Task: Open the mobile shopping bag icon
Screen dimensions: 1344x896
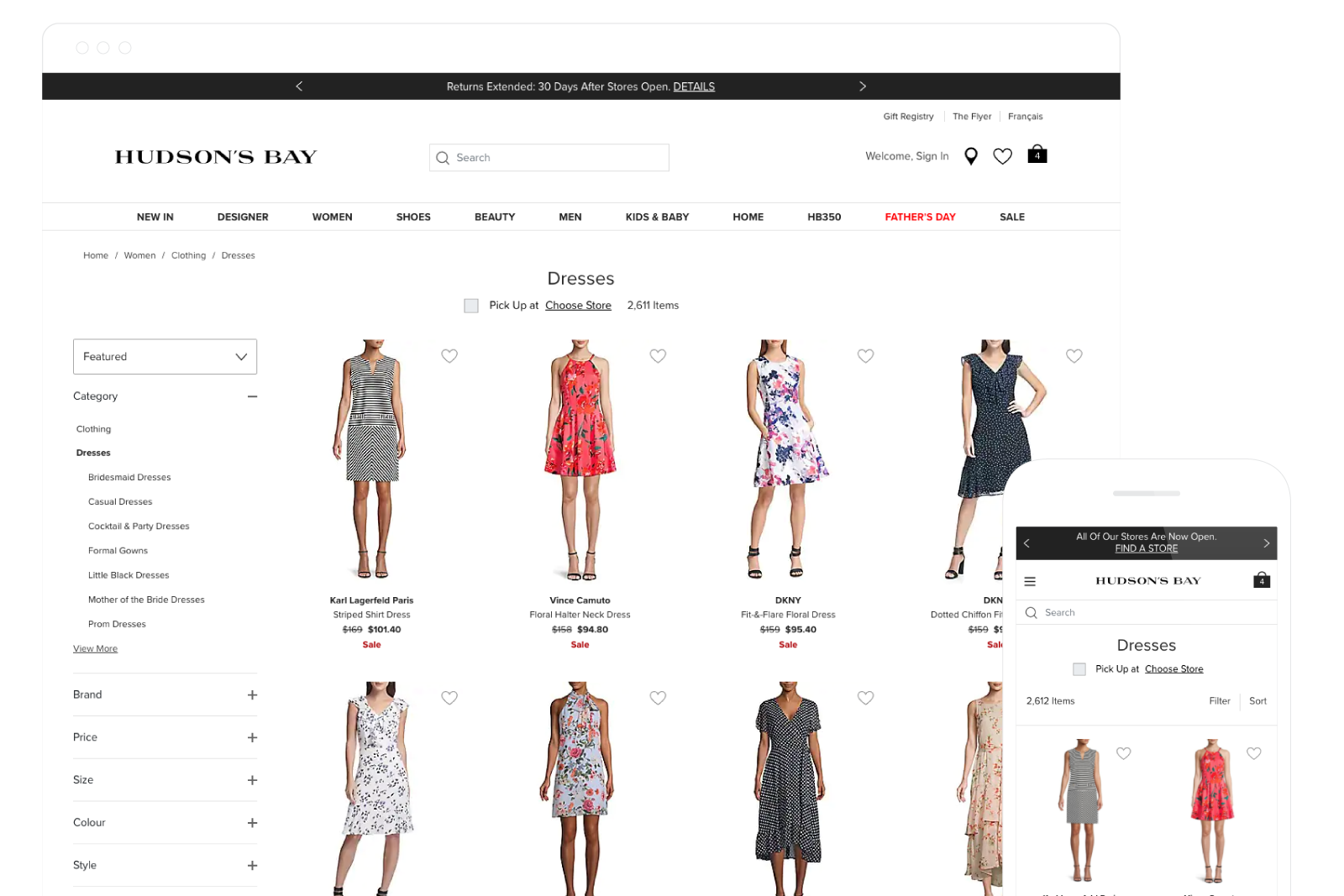Action: [1262, 580]
